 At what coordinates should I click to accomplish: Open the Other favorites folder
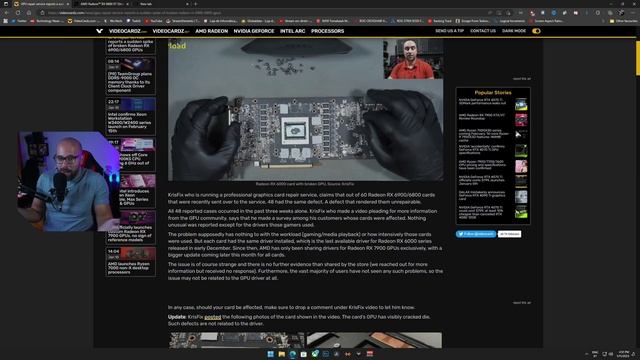pyautogui.click(x=623, y=21)
